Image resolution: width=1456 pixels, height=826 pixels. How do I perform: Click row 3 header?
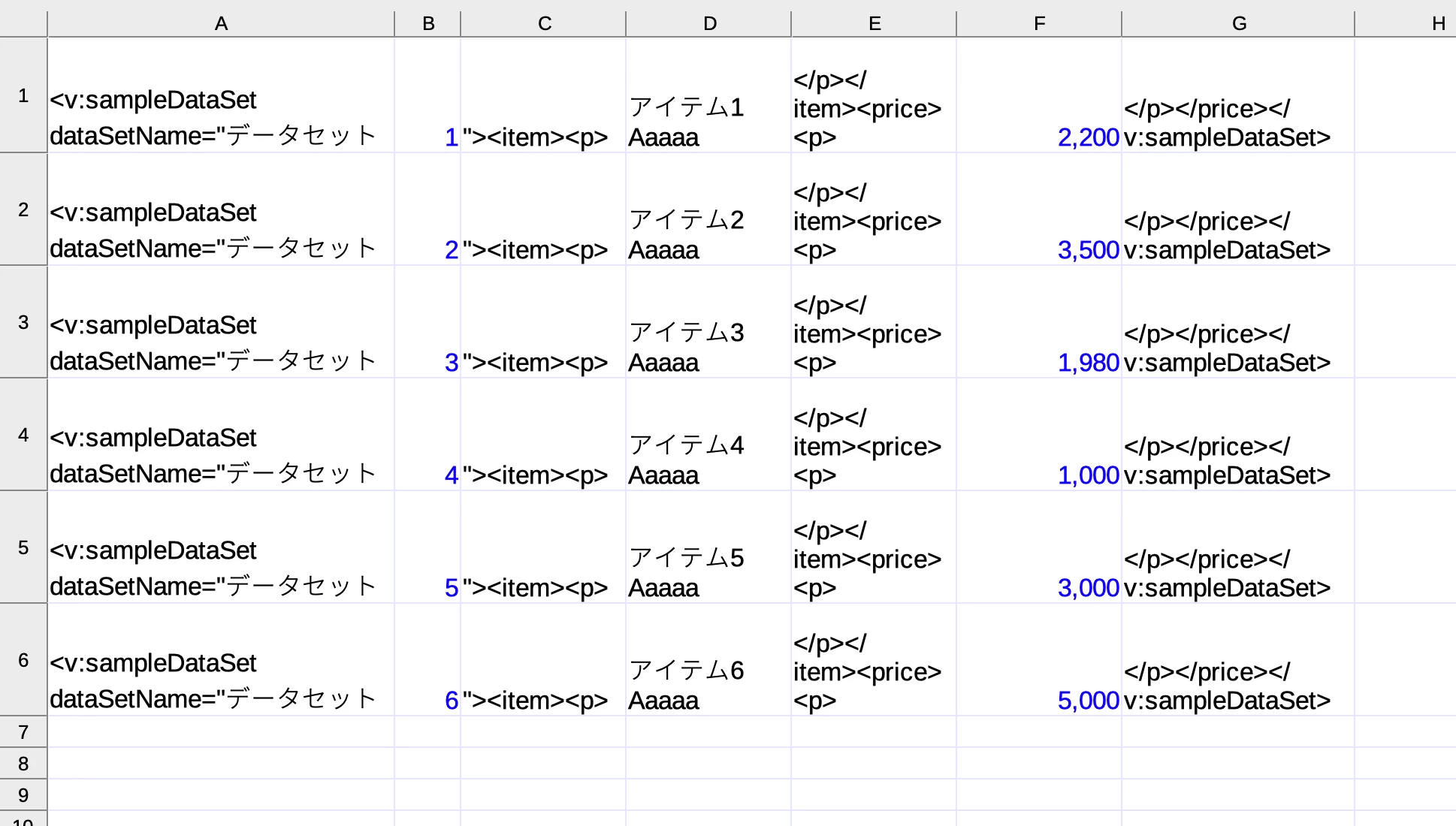coord(23,322)
